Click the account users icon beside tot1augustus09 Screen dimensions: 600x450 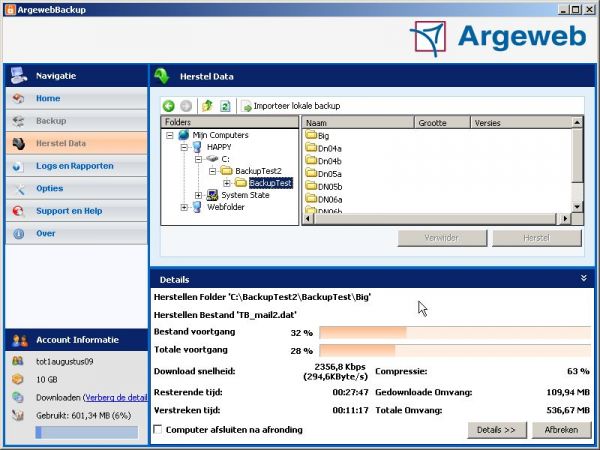tap(18, 361)
